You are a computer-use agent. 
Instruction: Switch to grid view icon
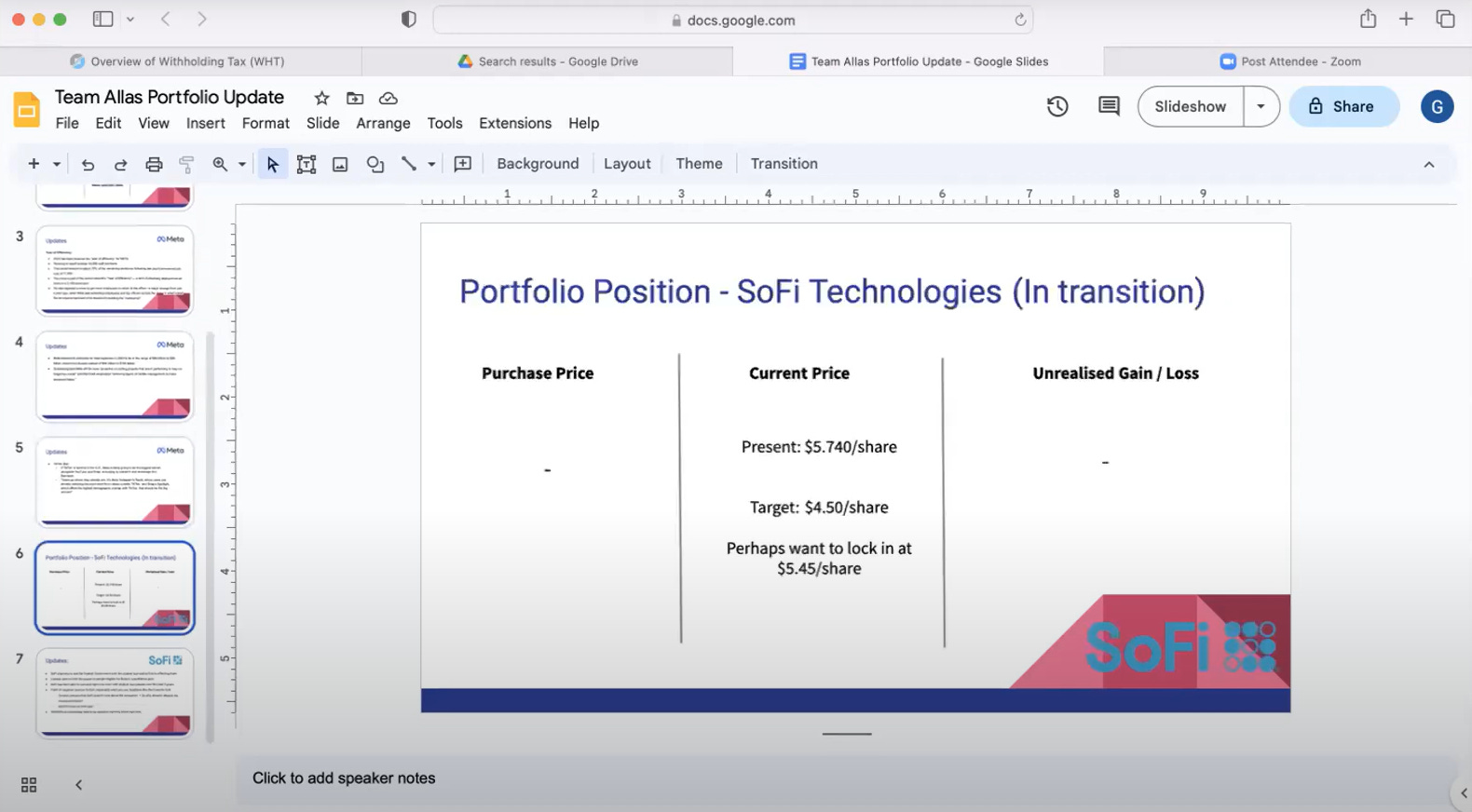coord(29,785)
